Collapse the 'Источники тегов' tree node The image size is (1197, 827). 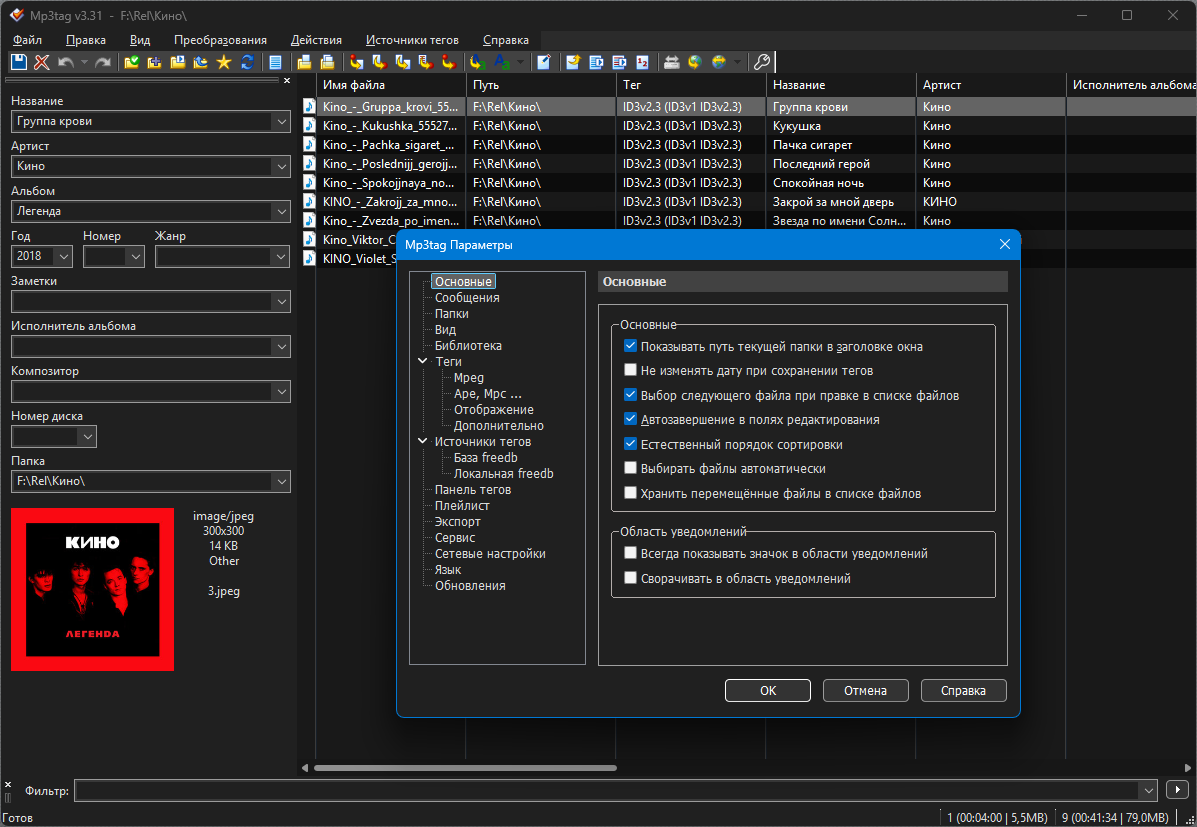tap(422, 441)
